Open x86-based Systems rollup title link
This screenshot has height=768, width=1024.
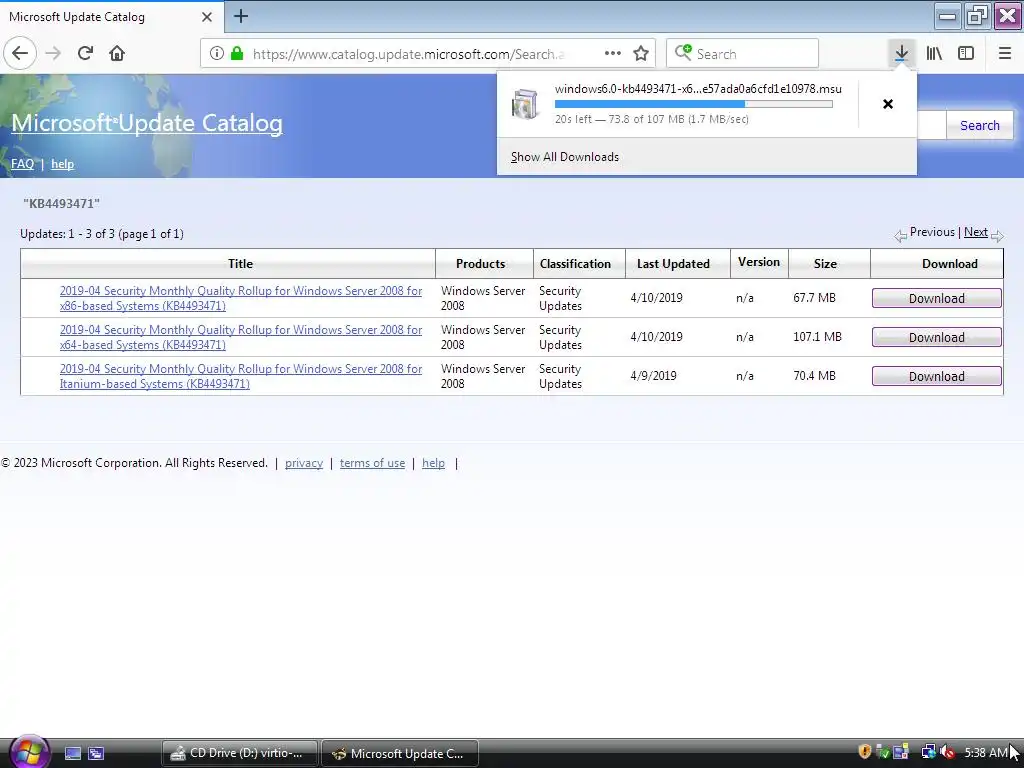point(240,298)
